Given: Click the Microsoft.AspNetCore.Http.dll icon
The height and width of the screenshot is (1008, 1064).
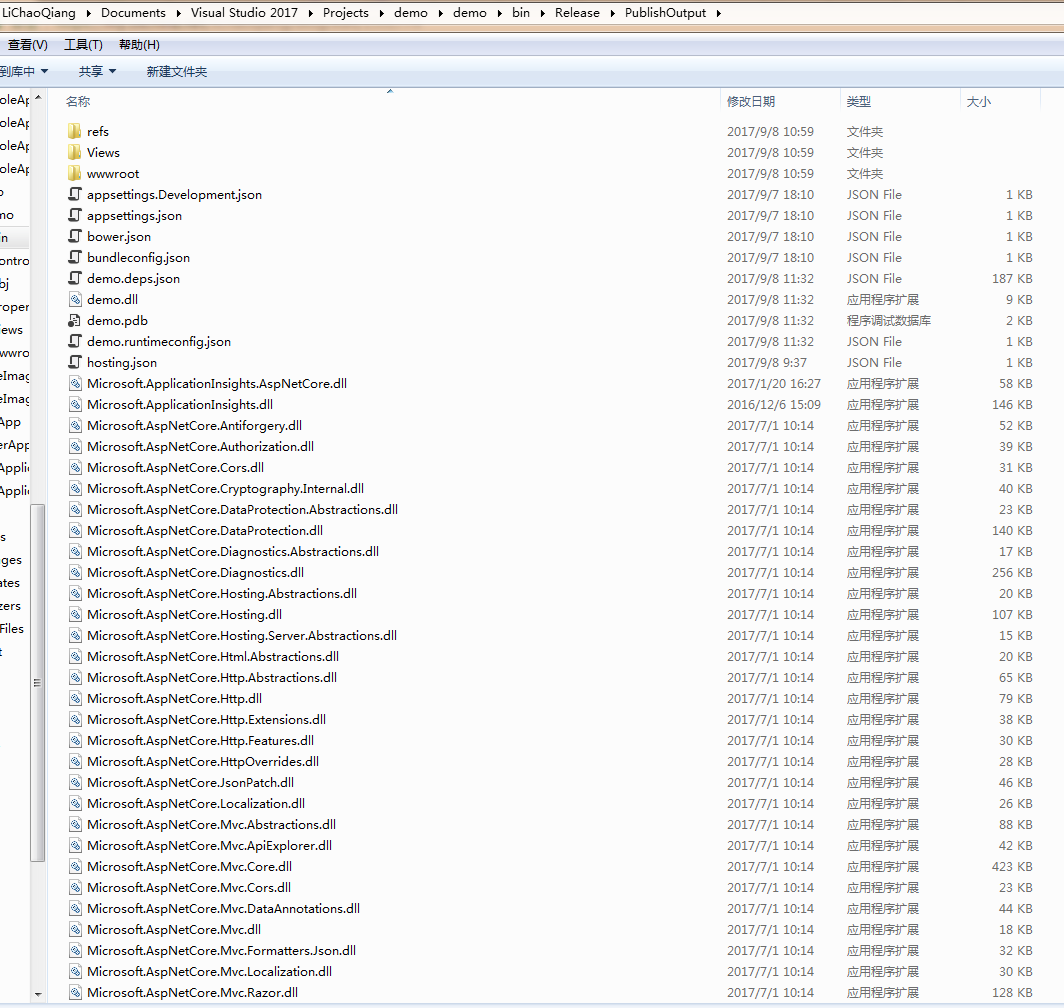Looking at the screenshot, I should [75, 698].
